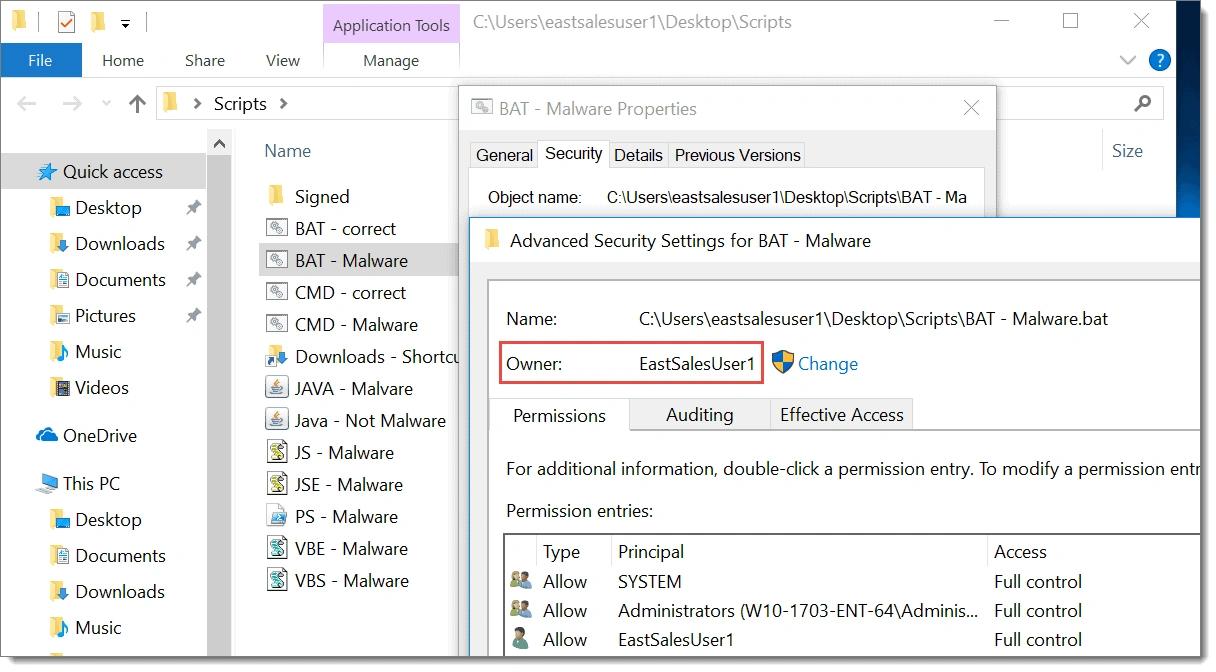Viewport: 1216px width, 672px height.
Task: Click the pin icon next to Pictures
Action: pos(193,316)
